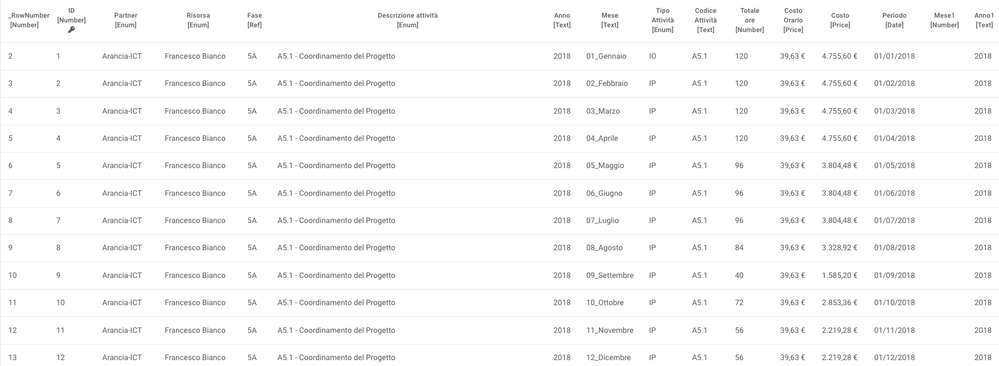This screenshot has width=999, height=366.
Task: Click total hours value 84
Action: (739, 248)
